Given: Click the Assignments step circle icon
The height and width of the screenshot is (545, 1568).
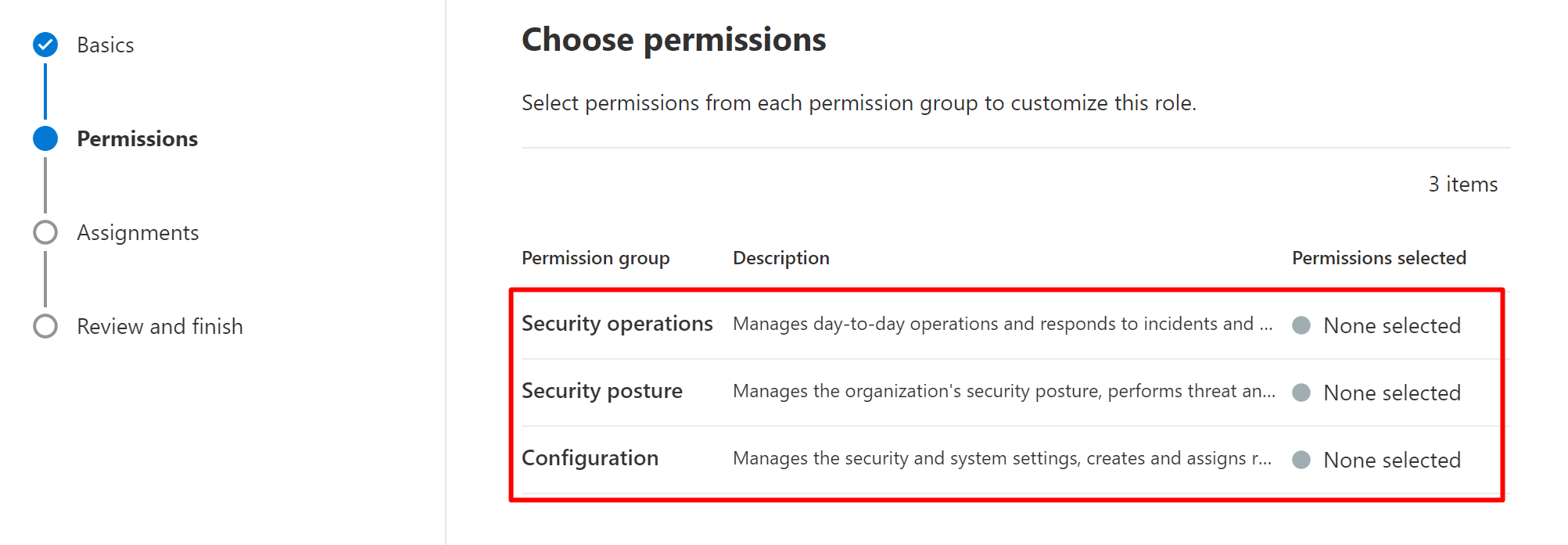Looking at the screenshot, I should tap(45, 232).
